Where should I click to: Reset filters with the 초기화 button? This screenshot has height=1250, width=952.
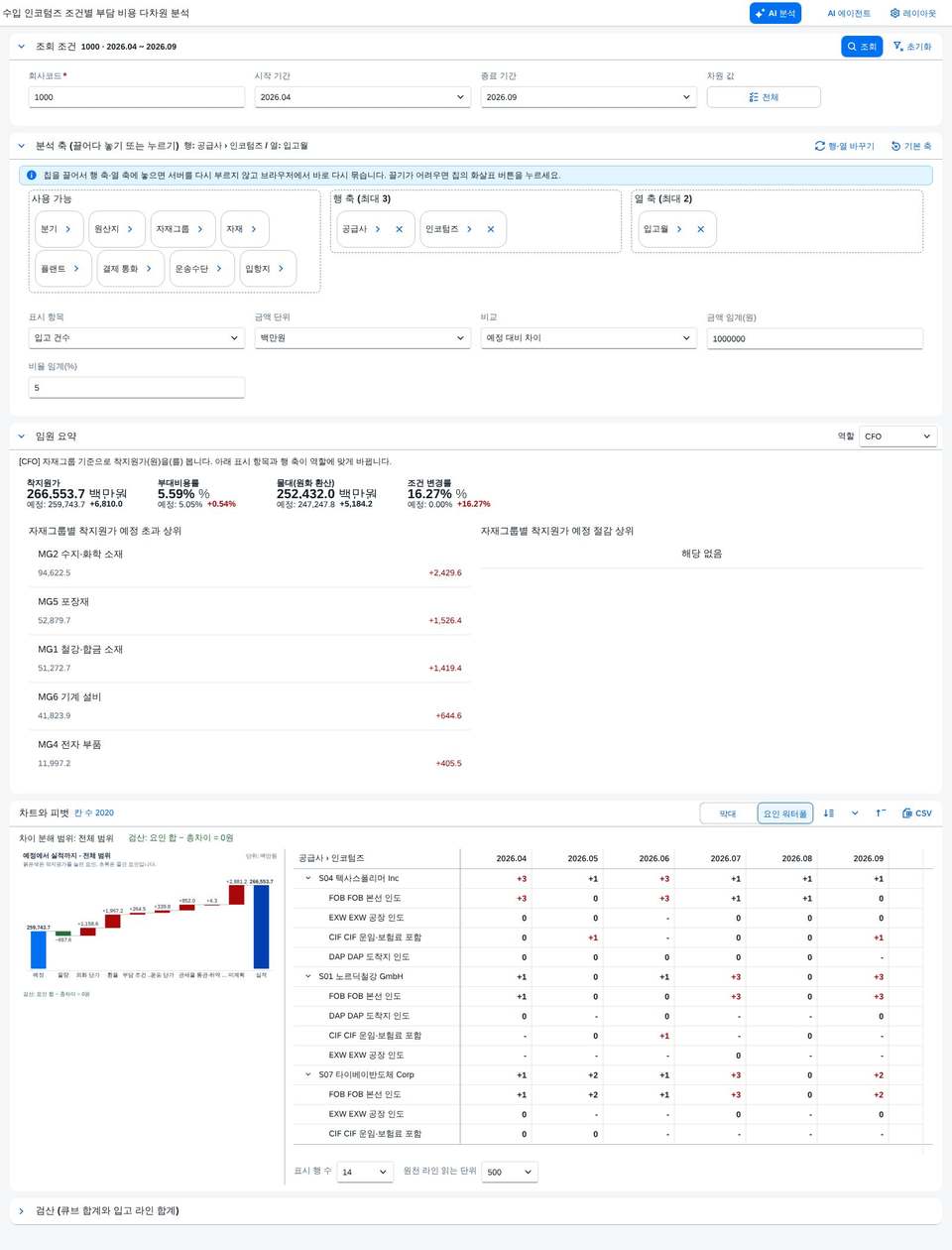point(912,47)
